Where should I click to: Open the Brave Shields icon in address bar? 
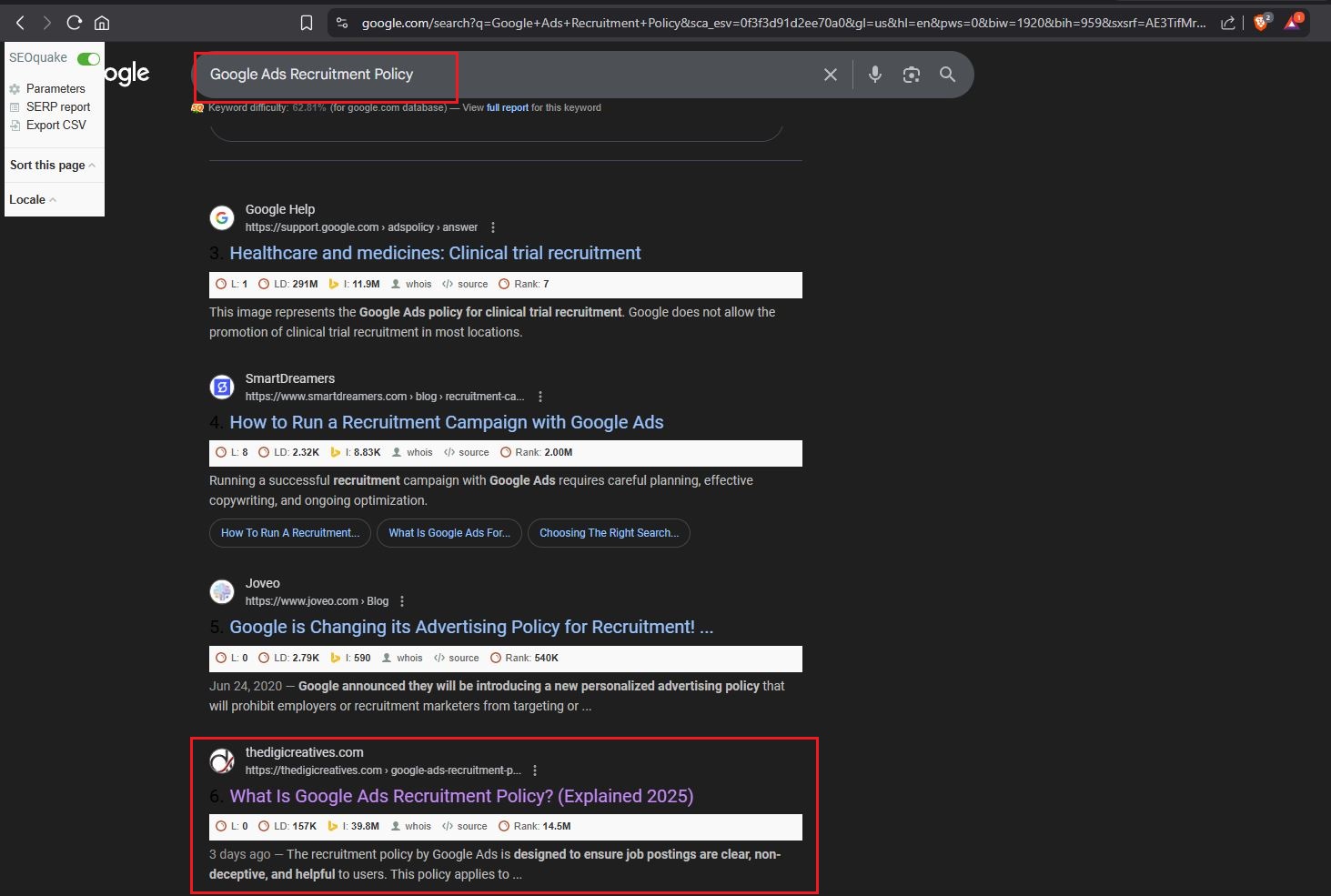coord(1261,23)
